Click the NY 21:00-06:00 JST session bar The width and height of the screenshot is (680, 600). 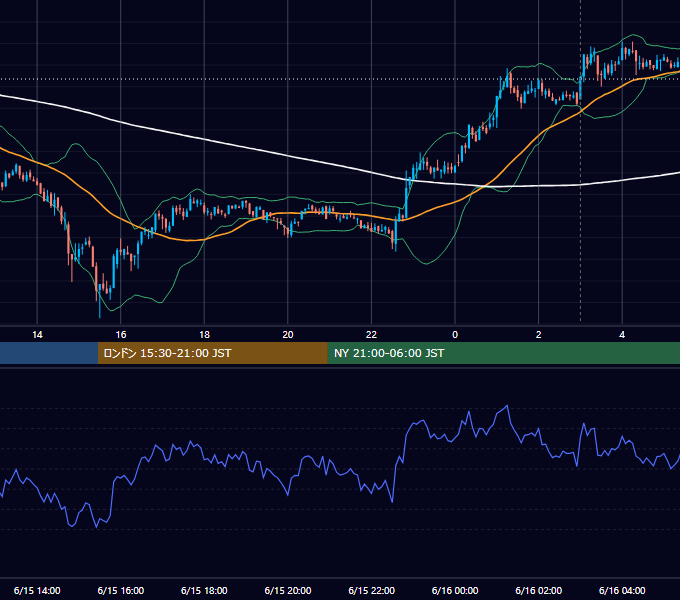pos(503,353)
